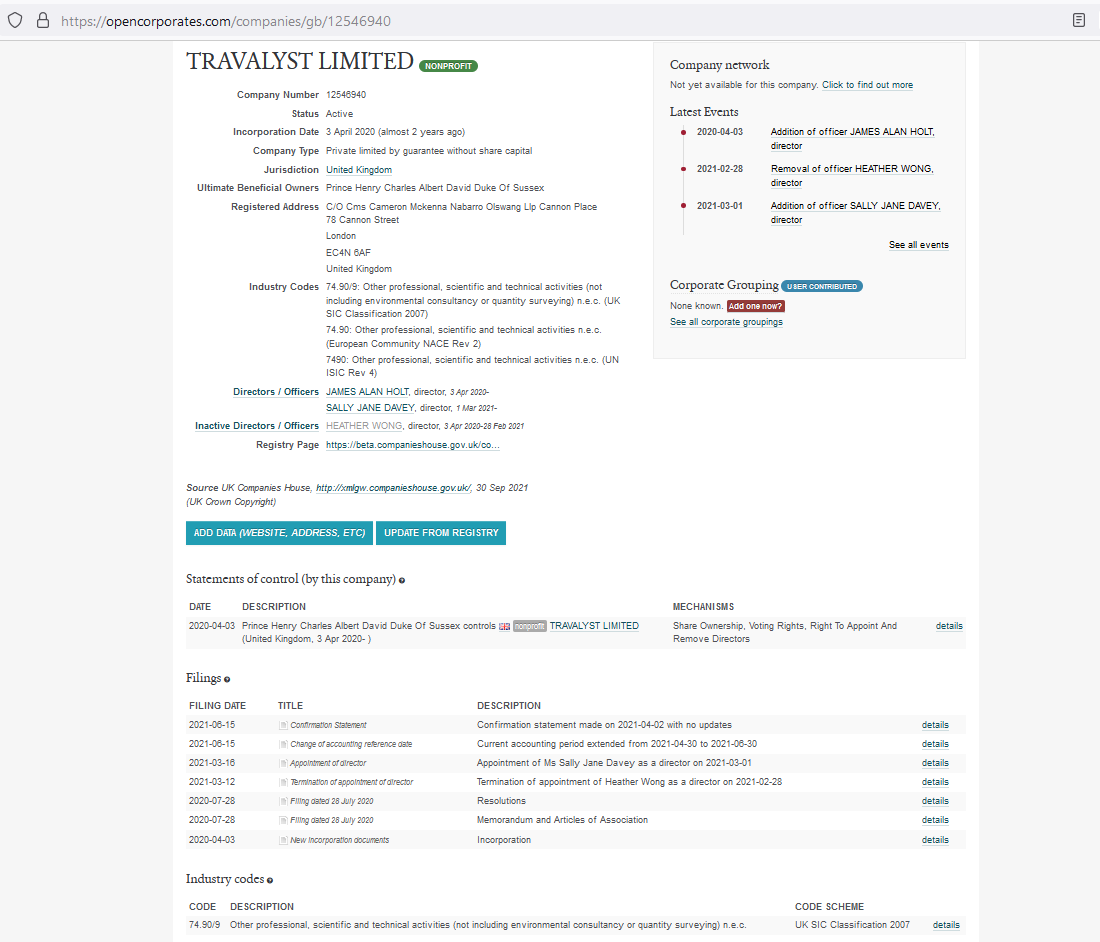Toggle the reader view icon
1100x942 pixels.
pos(1079,20)
